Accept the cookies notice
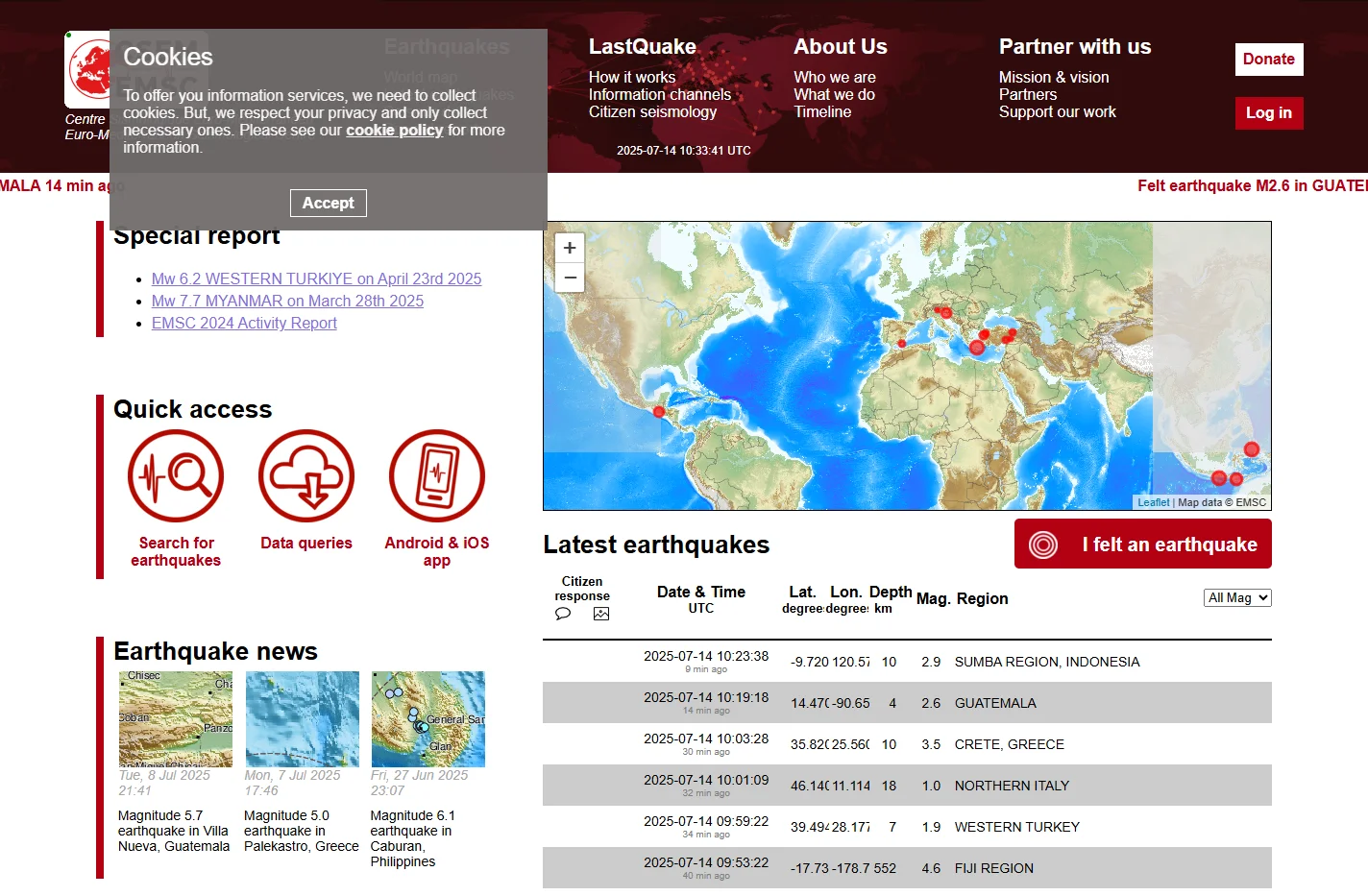The image size is (1368, 896). 328,203
